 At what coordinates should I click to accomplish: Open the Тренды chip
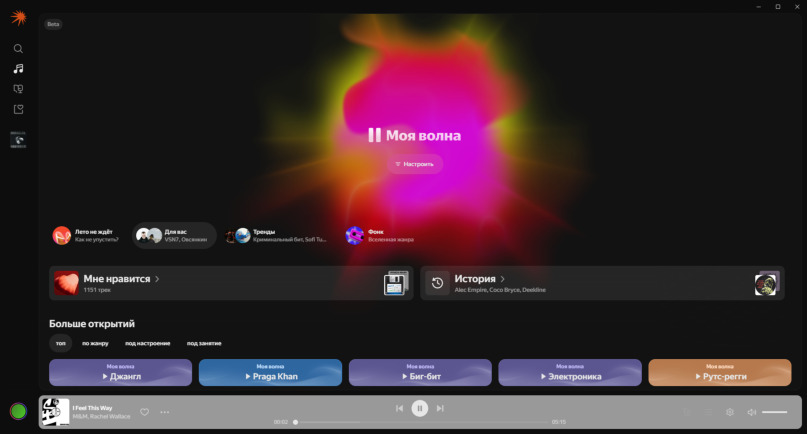coord(276,235)
